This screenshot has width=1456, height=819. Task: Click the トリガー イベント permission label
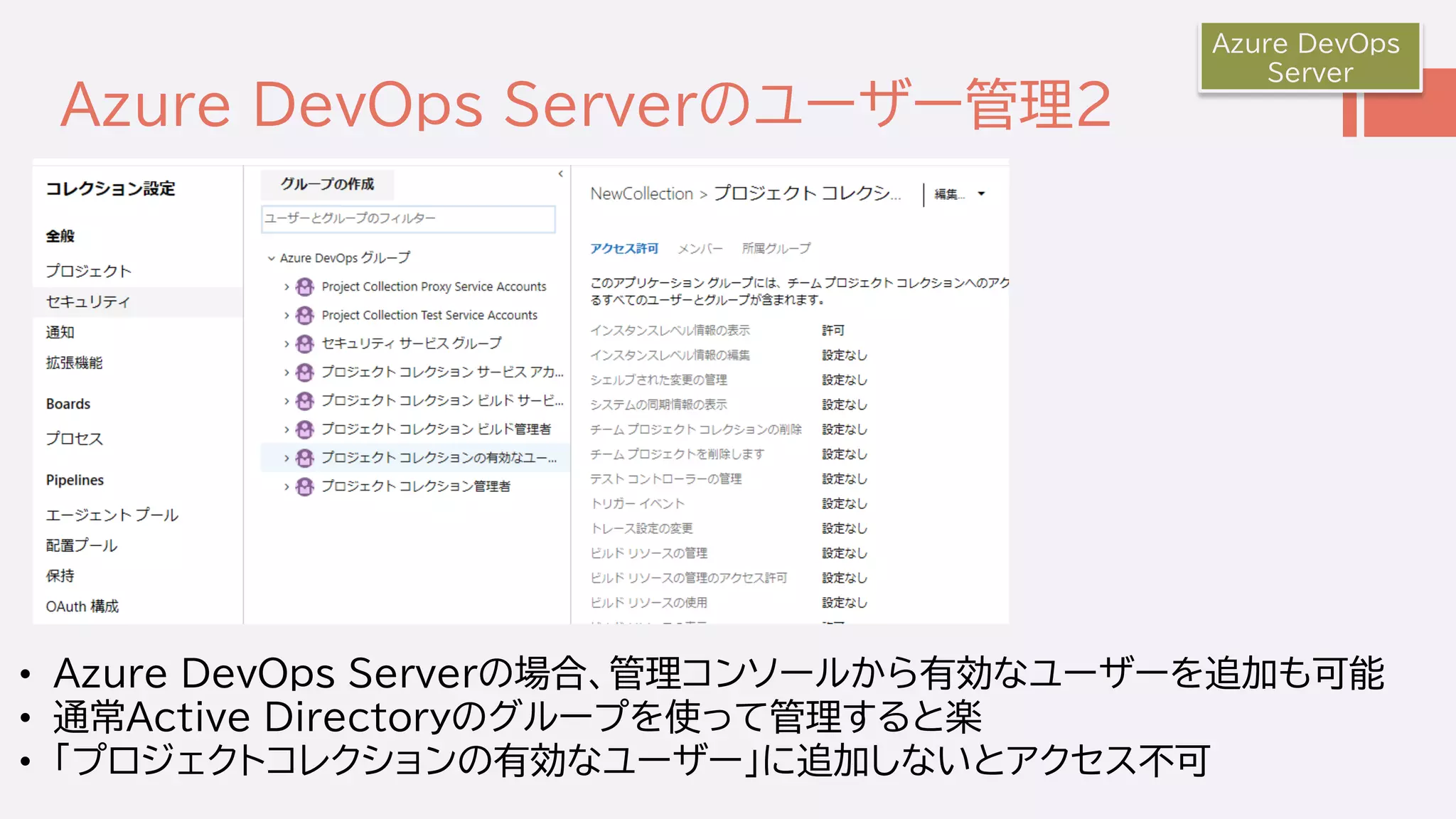pyautogui.click(x=638, y=503)
